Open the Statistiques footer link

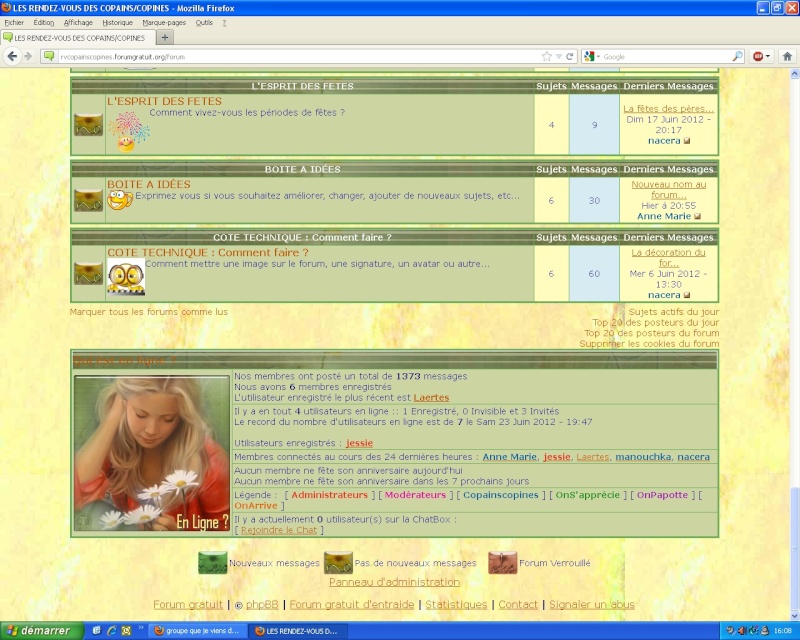[456, 604]
